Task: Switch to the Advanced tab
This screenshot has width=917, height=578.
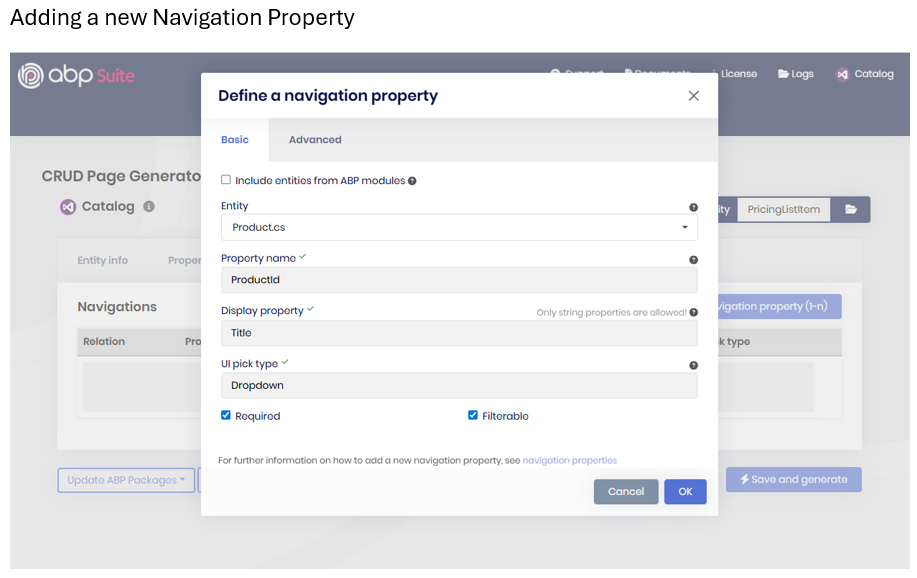Action: 315,140
